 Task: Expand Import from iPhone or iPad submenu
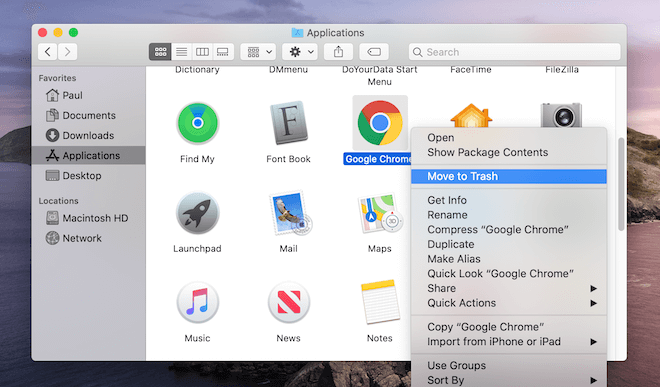509,342
